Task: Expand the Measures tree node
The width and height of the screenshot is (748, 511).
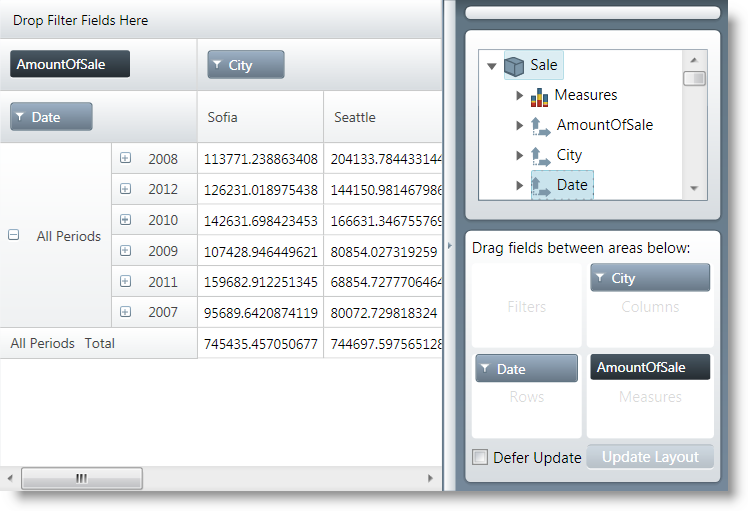Action: pyautogui.click(x=519, y=96)
